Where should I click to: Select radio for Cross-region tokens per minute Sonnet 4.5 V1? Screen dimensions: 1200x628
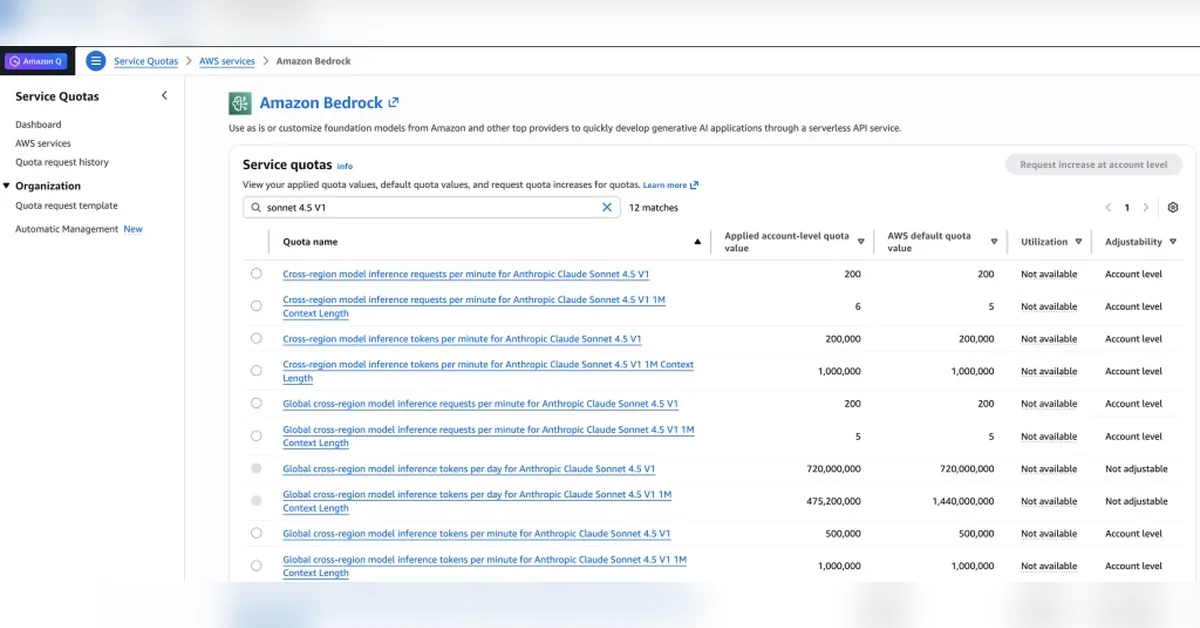click(256, 338)
